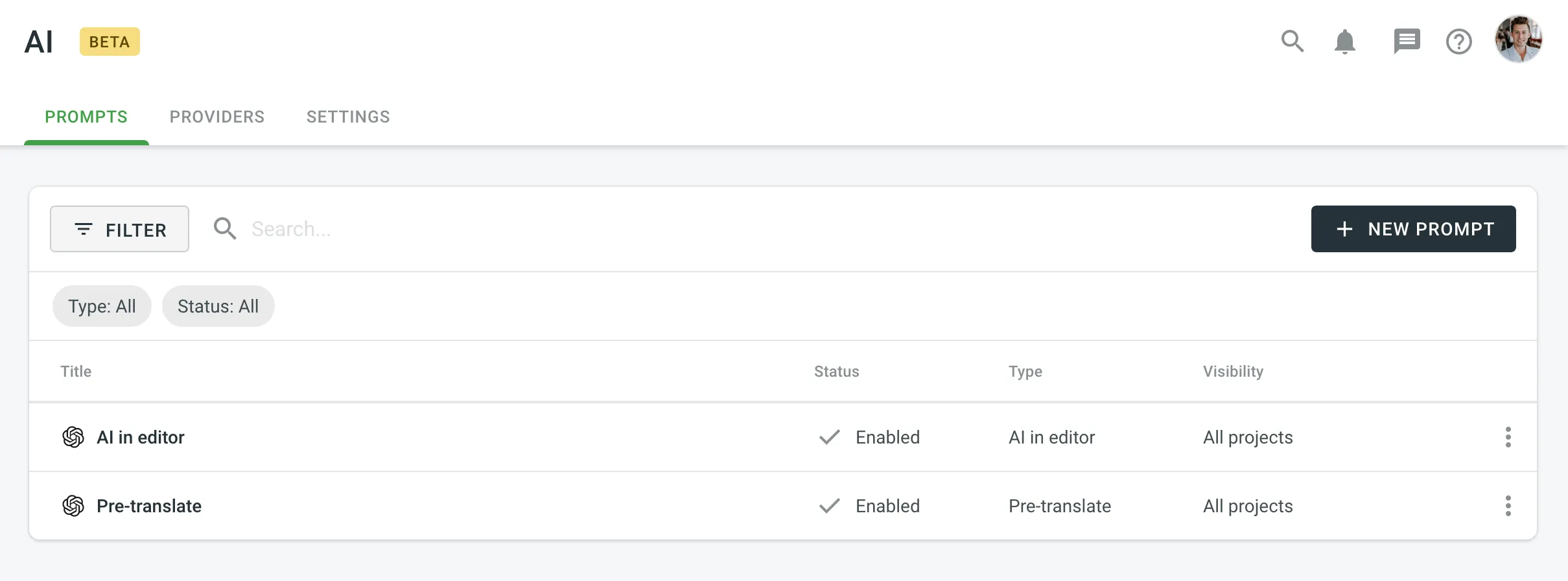Open the Filter button
The height and width of the screenshot is (581, 1568).
tap(119, 229)
